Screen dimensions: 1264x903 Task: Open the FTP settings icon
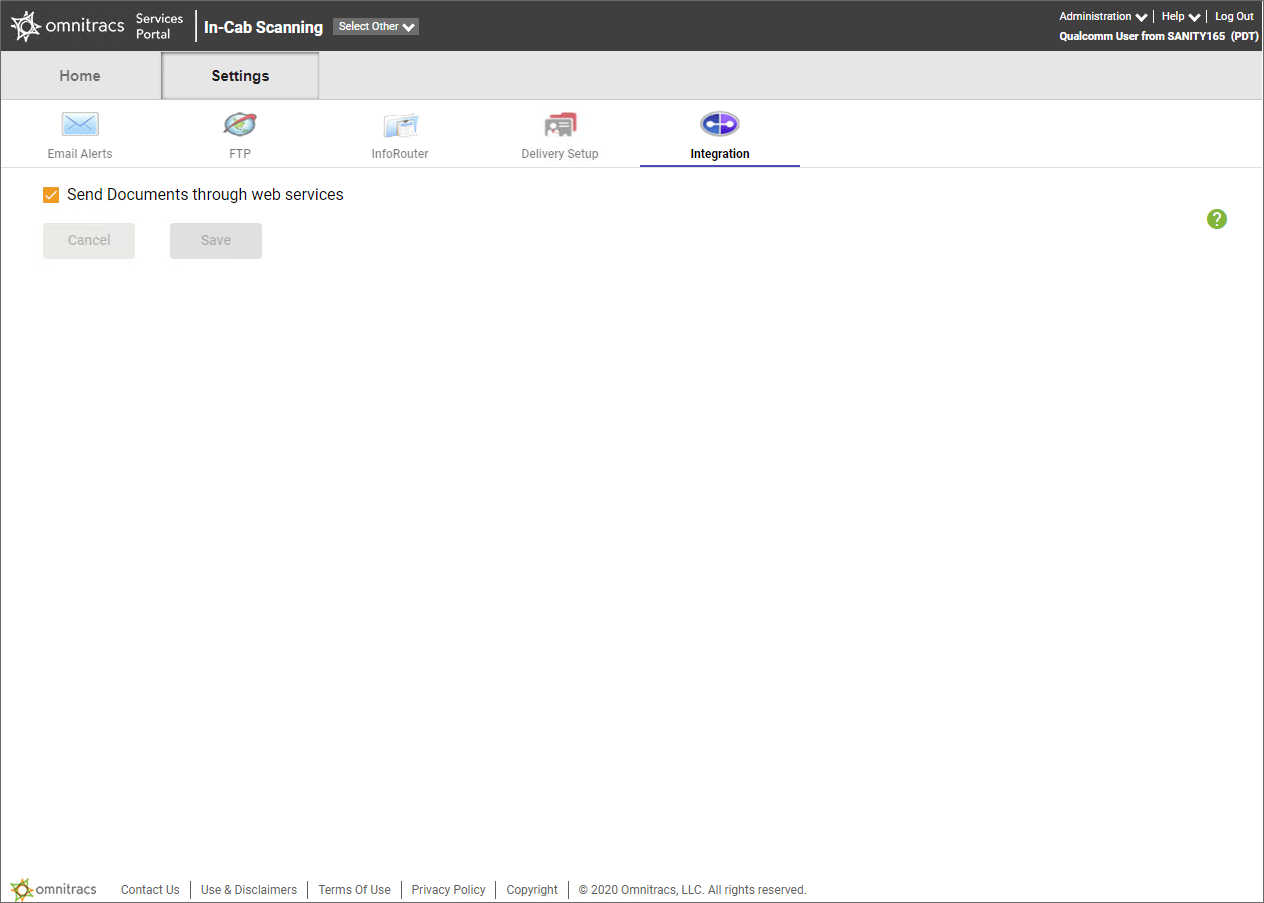(x=240, y=125)
